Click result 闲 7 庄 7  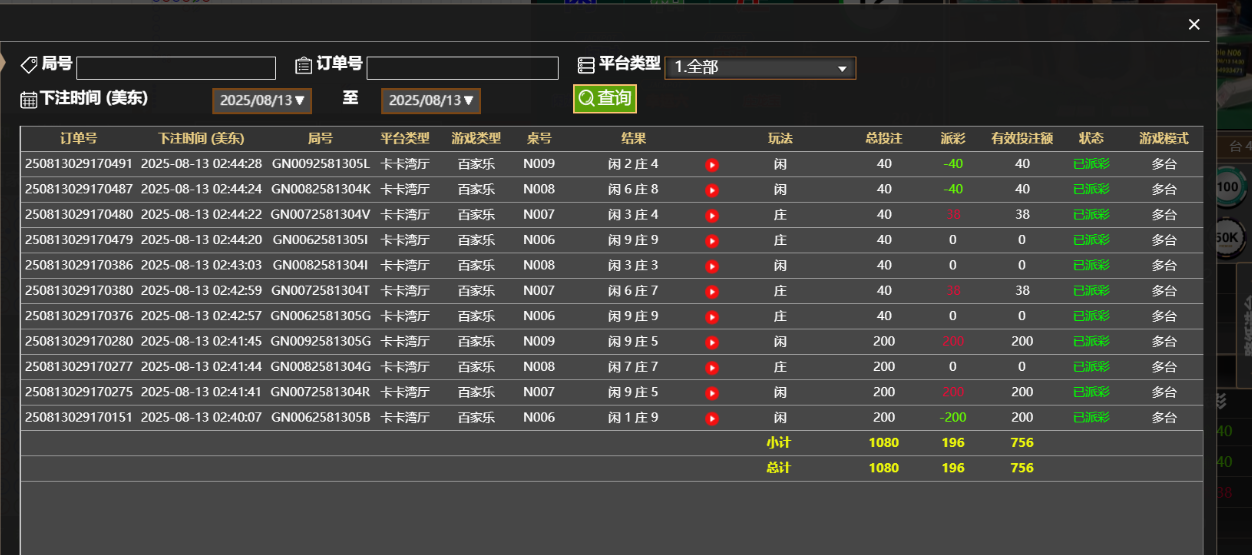(634, 367)
